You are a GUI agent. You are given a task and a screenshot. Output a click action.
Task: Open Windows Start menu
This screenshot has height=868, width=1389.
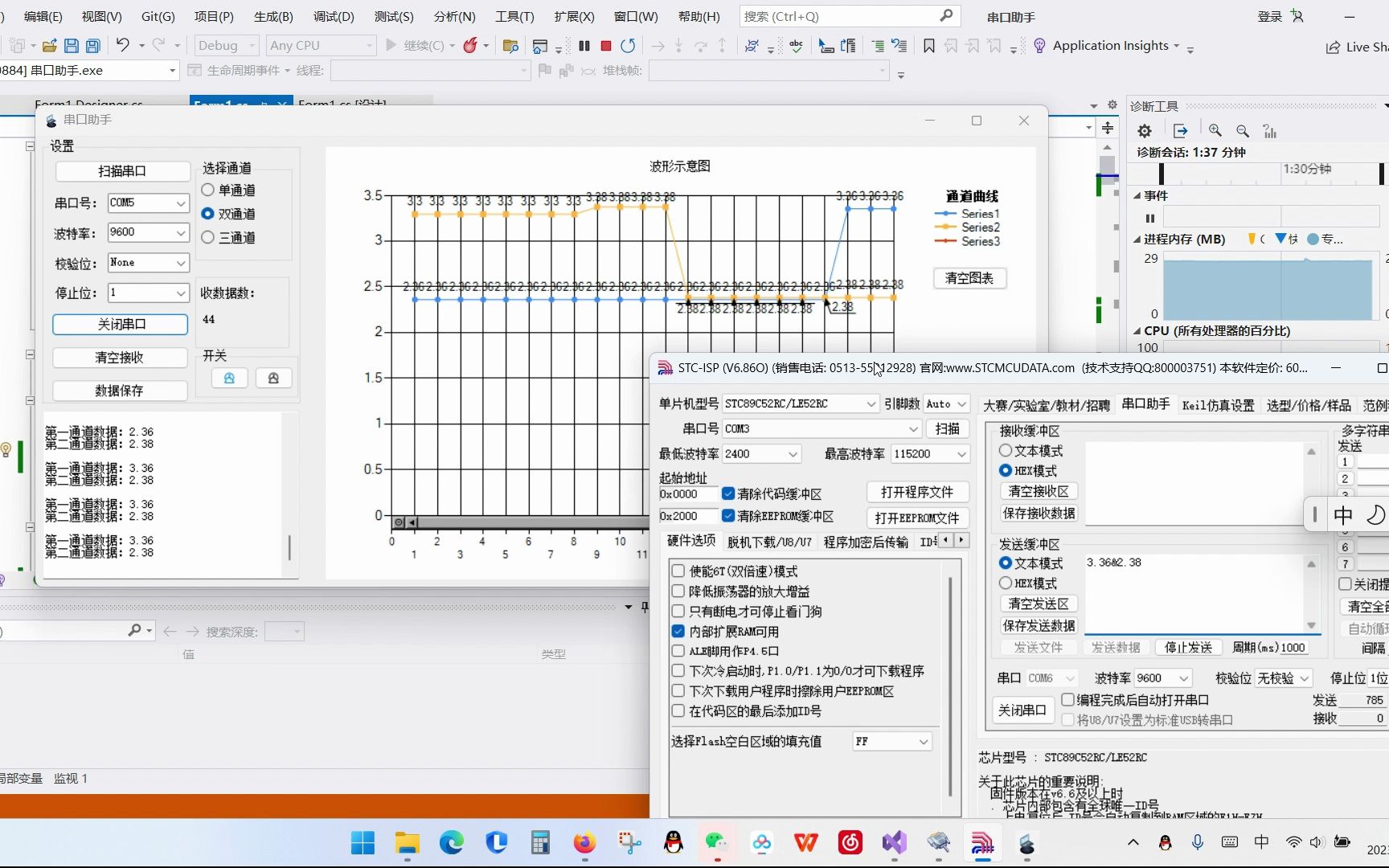pyautogui.click(x=363, y=842)
